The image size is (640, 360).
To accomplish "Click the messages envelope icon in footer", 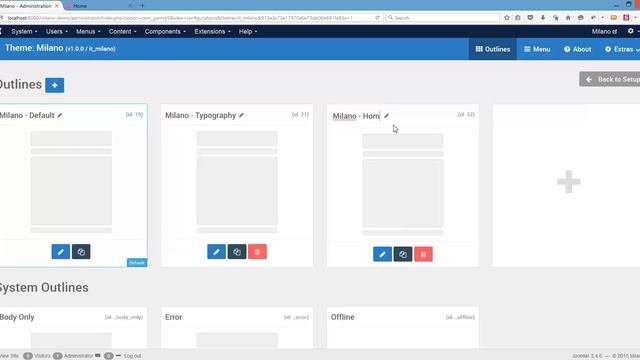I will 98,356.
